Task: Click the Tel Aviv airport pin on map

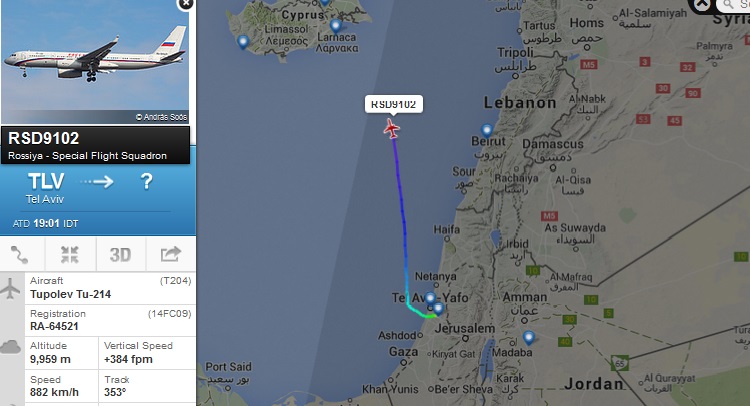Action: (x=438, y=308)
